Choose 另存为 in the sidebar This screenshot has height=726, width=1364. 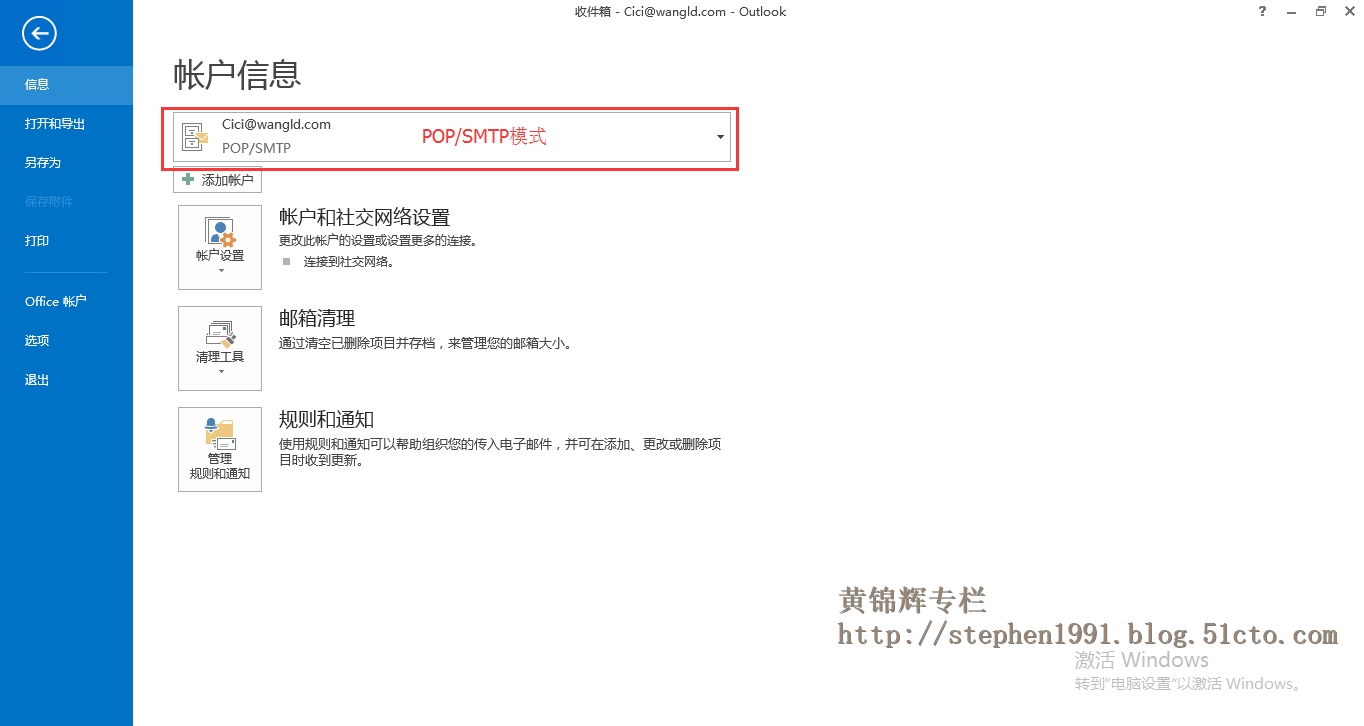click(x=66, y=163)
